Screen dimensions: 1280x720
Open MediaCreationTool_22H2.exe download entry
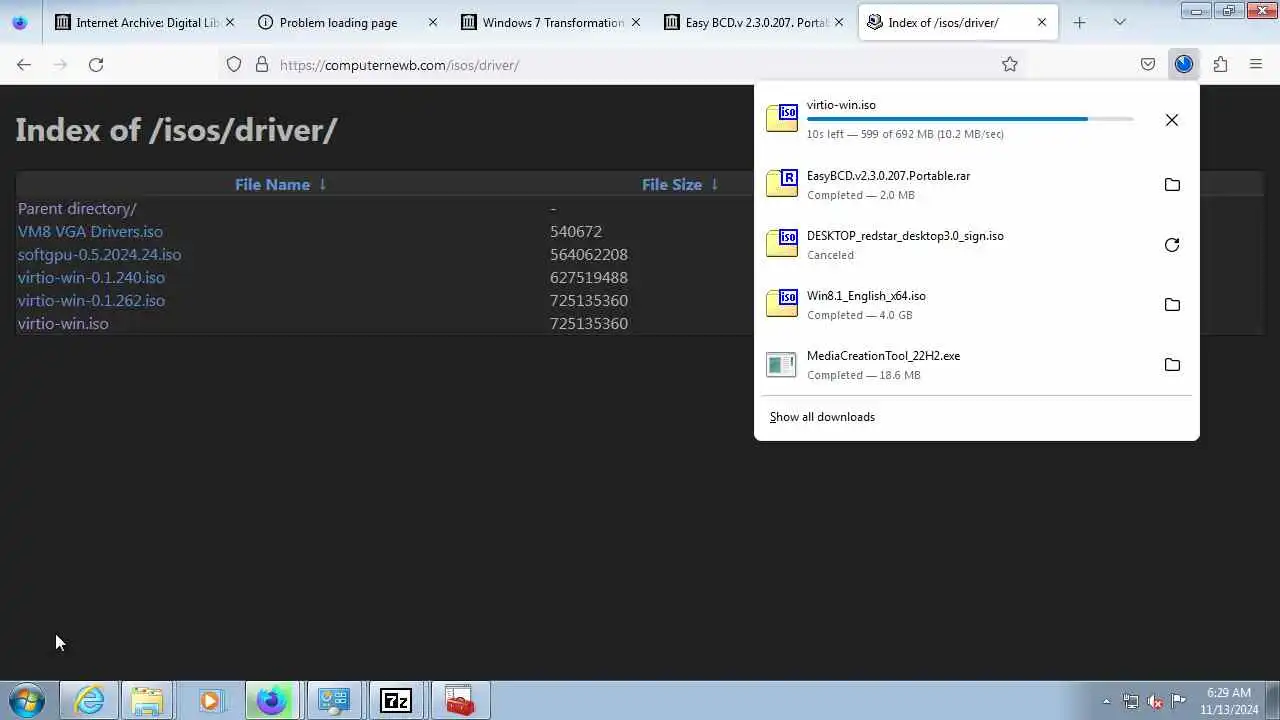(x=954, y=365)
